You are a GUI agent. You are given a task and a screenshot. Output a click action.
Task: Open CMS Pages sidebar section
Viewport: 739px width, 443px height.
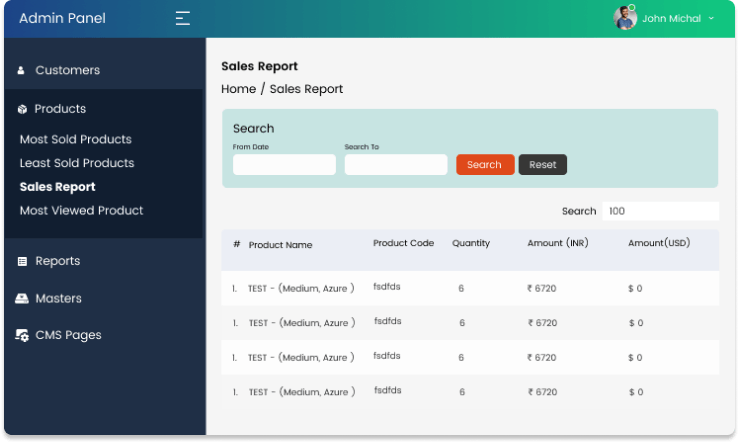pyautogui.click(x=68, y=335)
